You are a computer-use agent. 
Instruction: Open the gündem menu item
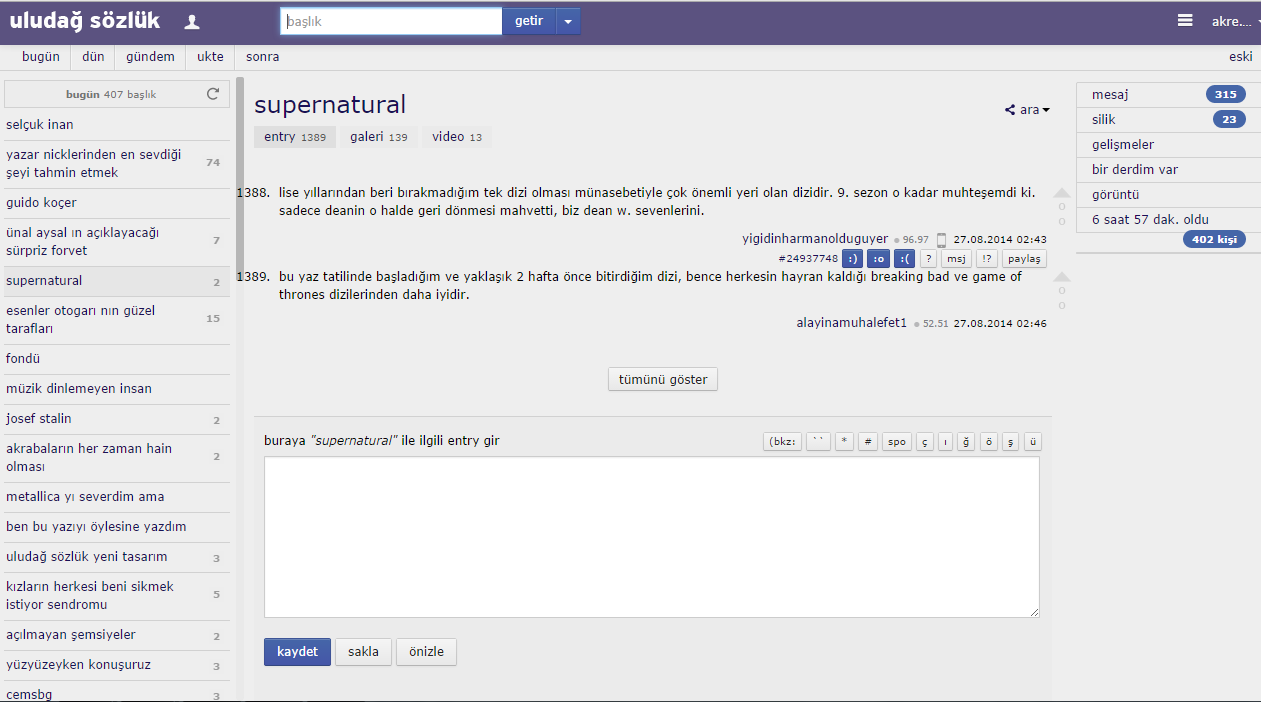click(x=150, y=57)
